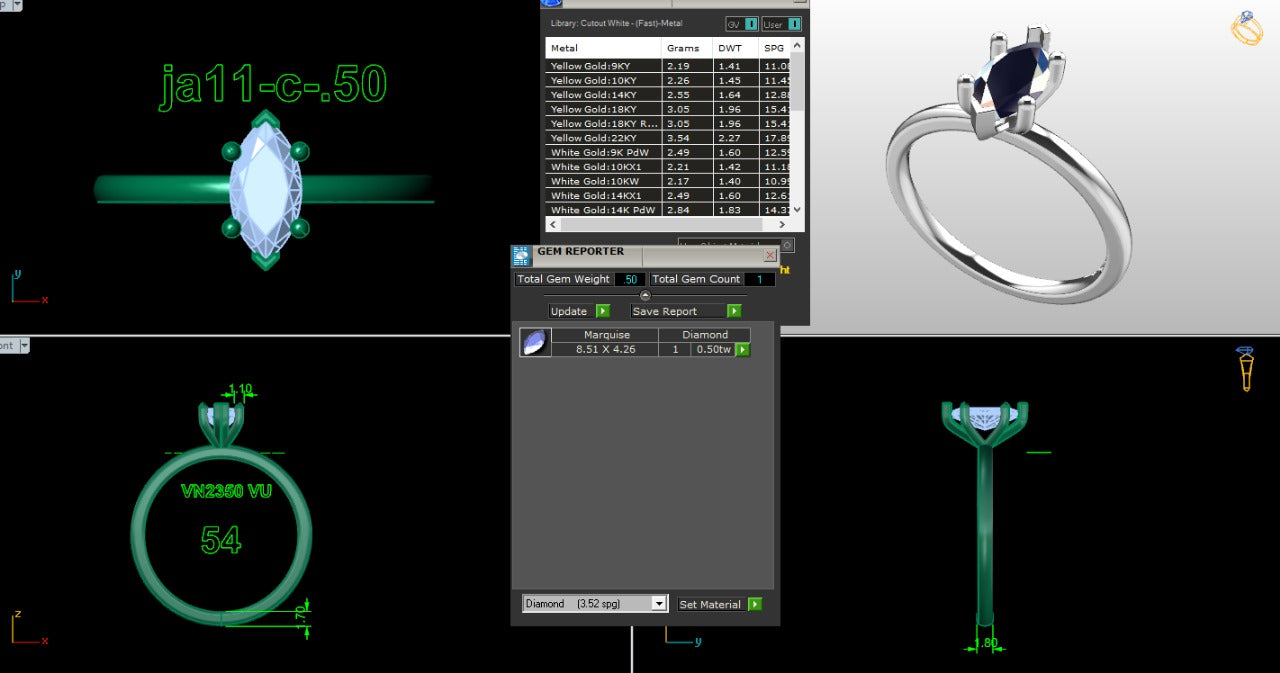Image resolution: width=1280 pixels, height=673 pixels.
Task: Click the Gem Reporter panel icon
Action: (x=521, y=255)
